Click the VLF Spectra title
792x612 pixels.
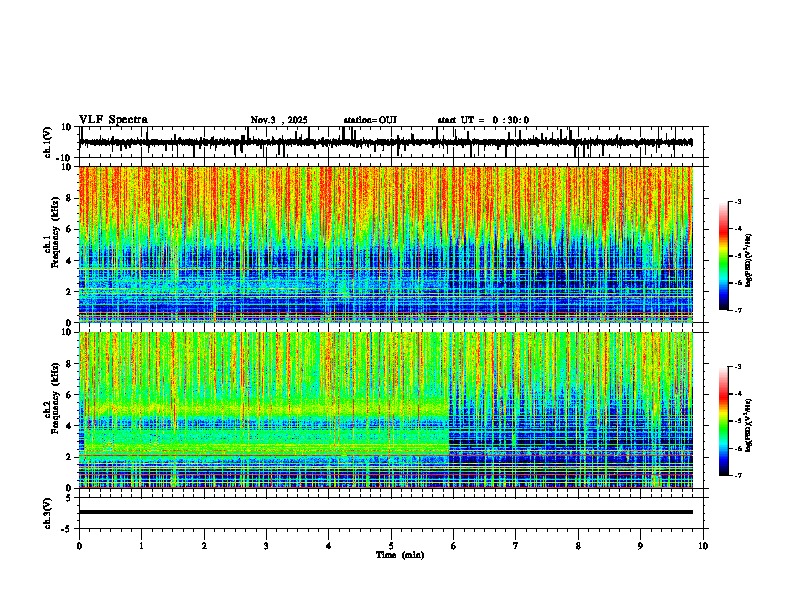click(113, 120)
